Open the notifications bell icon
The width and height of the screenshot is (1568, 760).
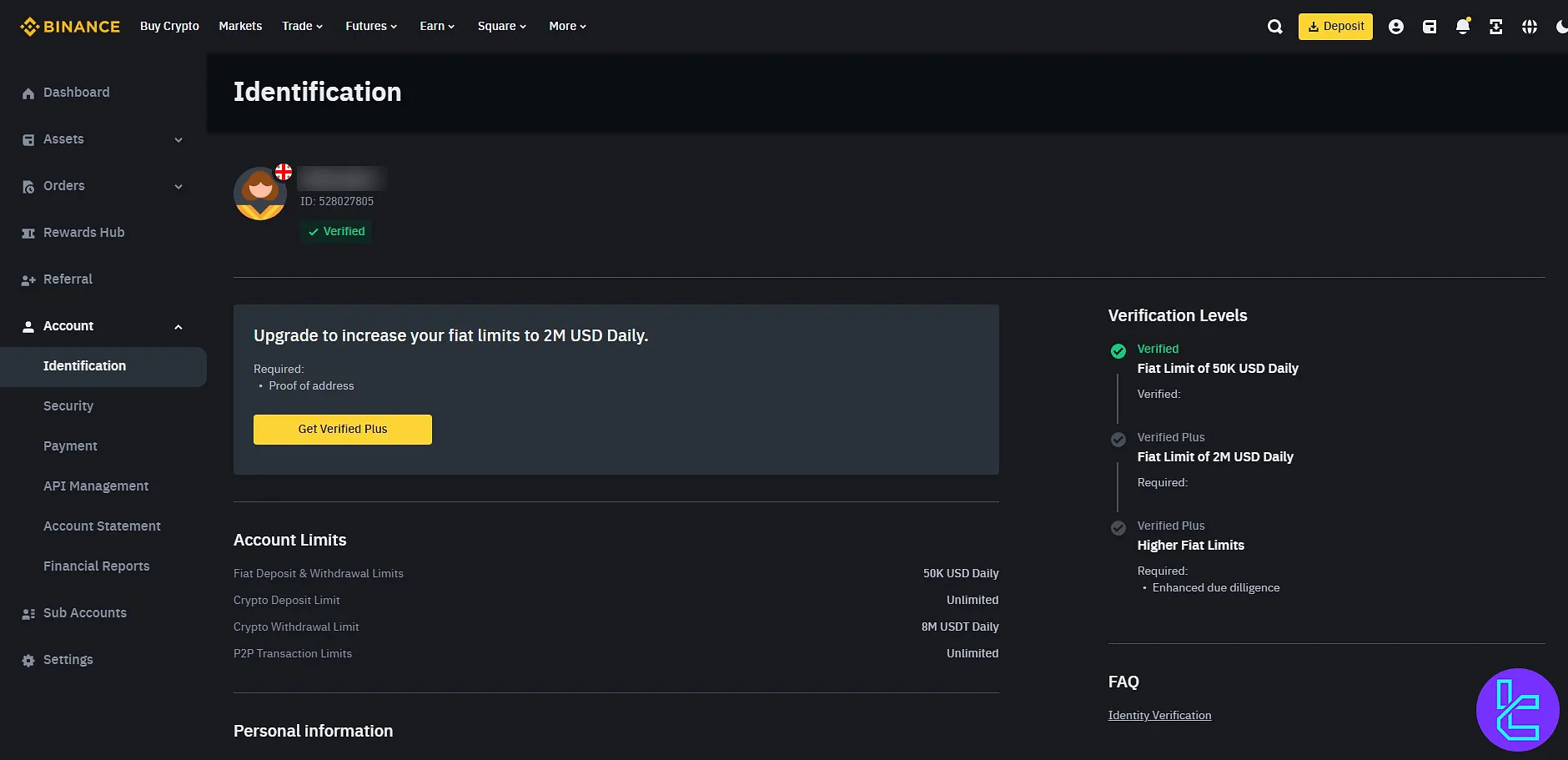[1463, 27]
